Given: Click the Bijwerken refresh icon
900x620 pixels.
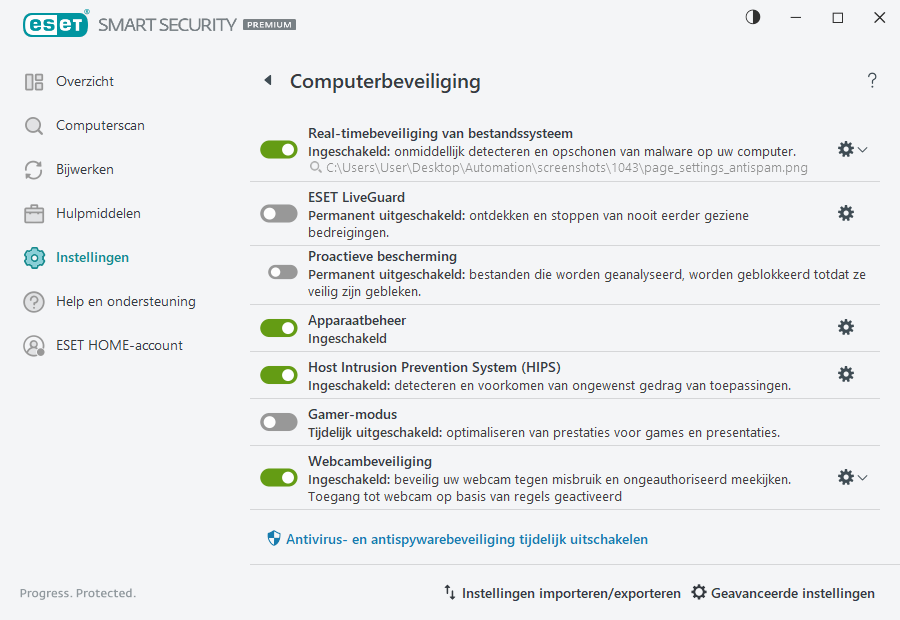Looking at the screenshot, I should click(x=33, y=169).
